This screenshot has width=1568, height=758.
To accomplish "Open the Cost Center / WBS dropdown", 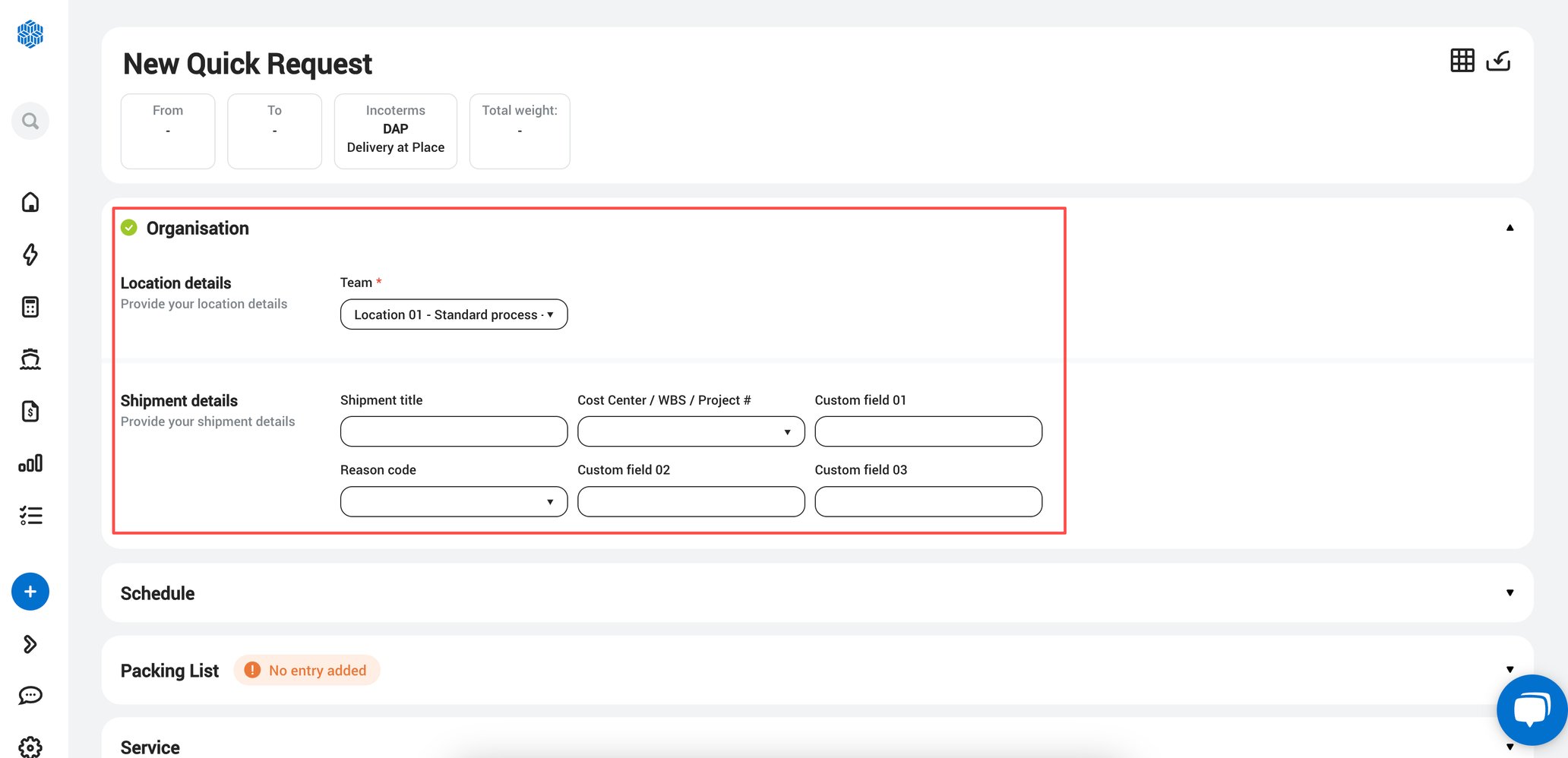I will click(690, 431).
